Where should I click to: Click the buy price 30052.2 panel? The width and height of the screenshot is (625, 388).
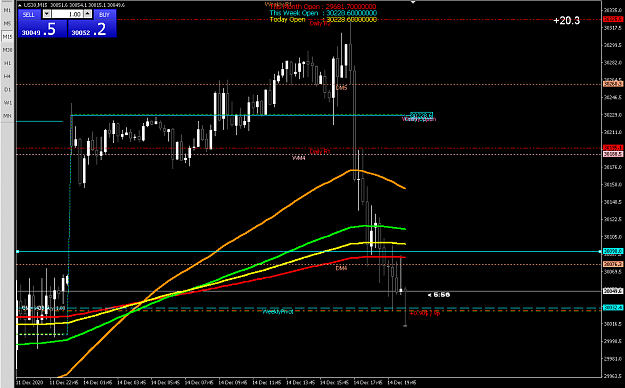click(x=92, y=29)
